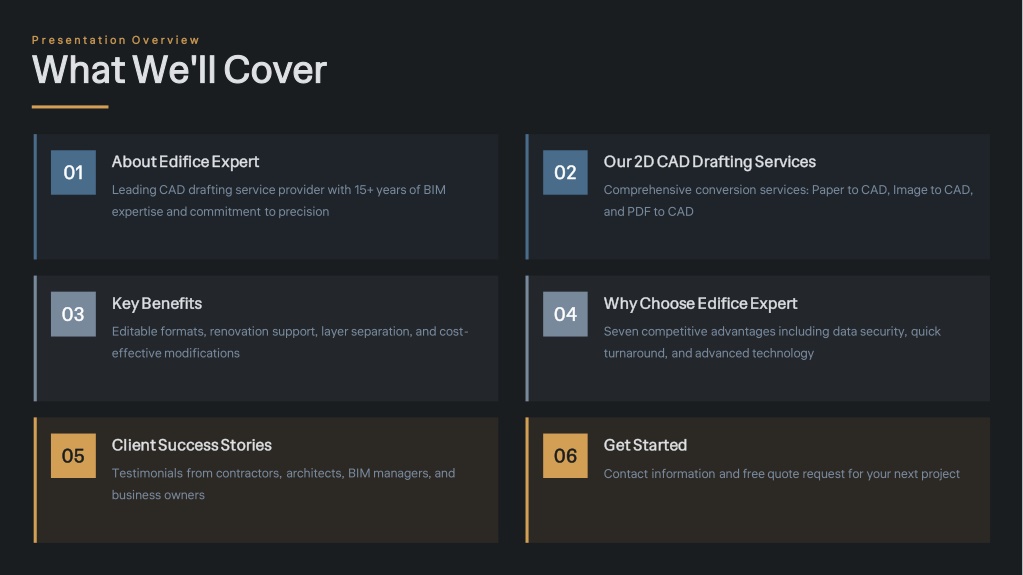Screen dimensions: 1023x575
Task: Click the Contact information and free quote text
Action: (x=781, y=474)
